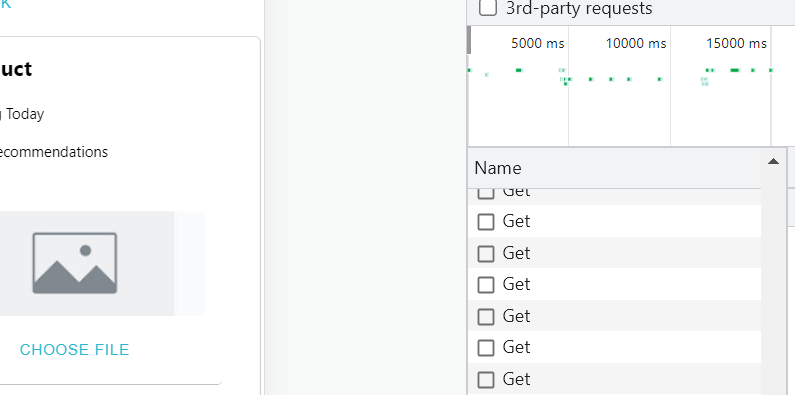
Task: Click the image placeholder icon
Action: 75,263
